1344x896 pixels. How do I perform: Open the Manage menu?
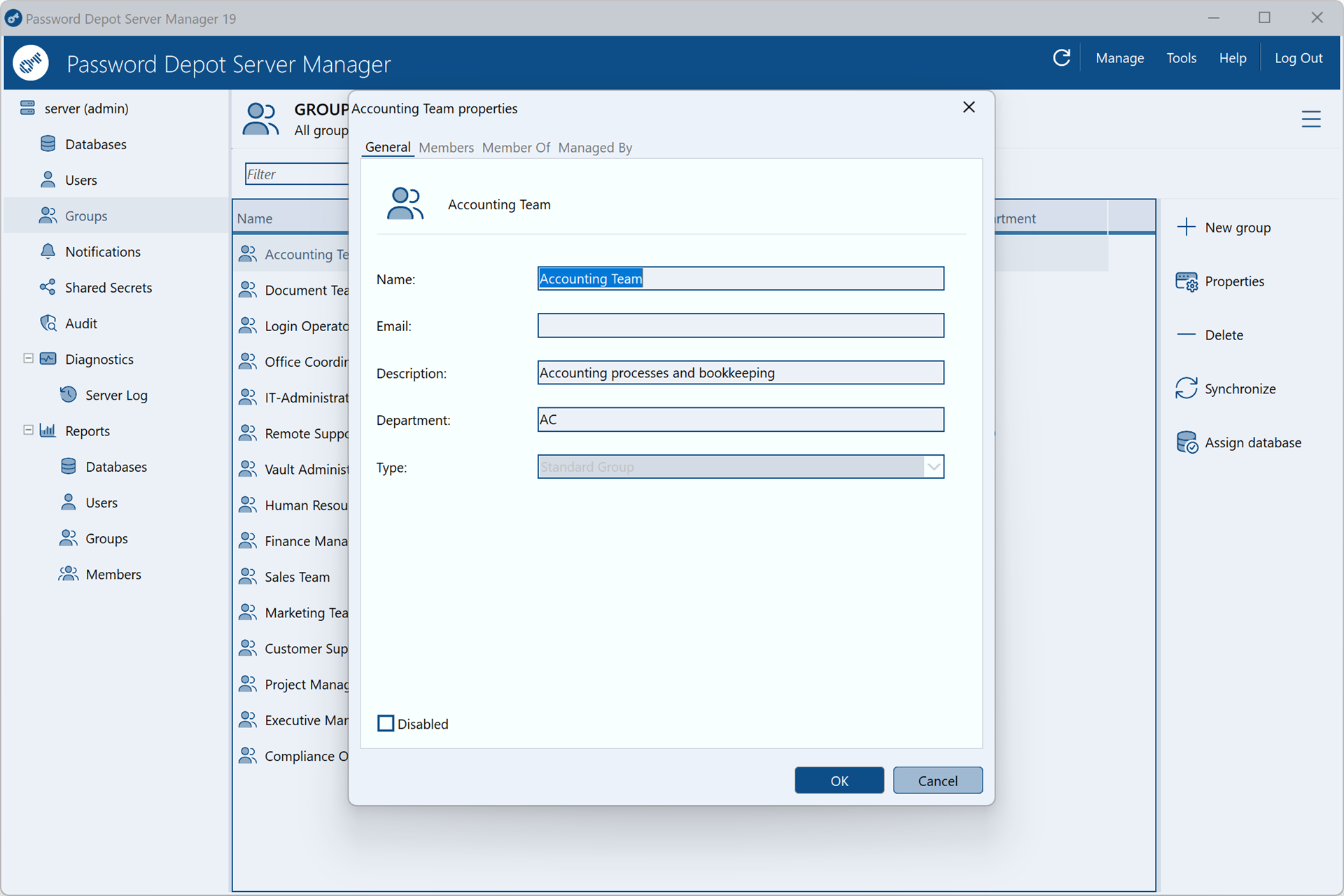(1119, 58)
